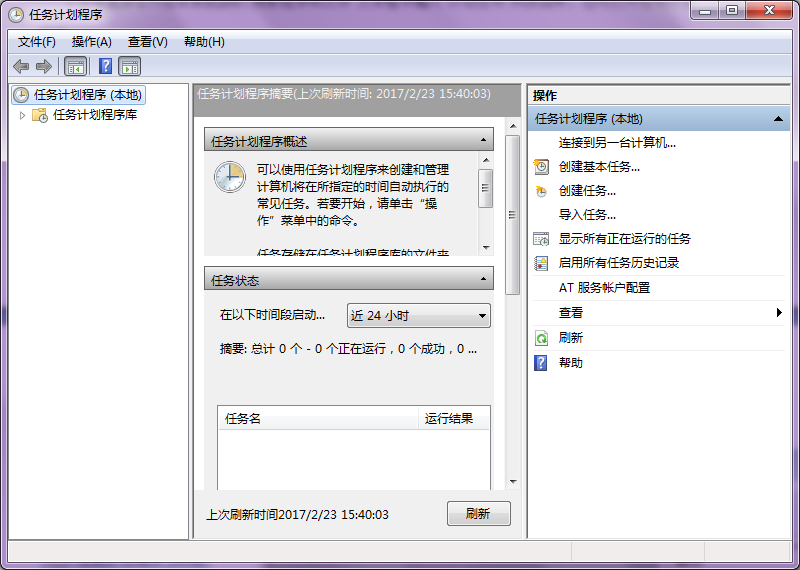
Task: Open the 查看(V) menu
Action: coord(147,42)
